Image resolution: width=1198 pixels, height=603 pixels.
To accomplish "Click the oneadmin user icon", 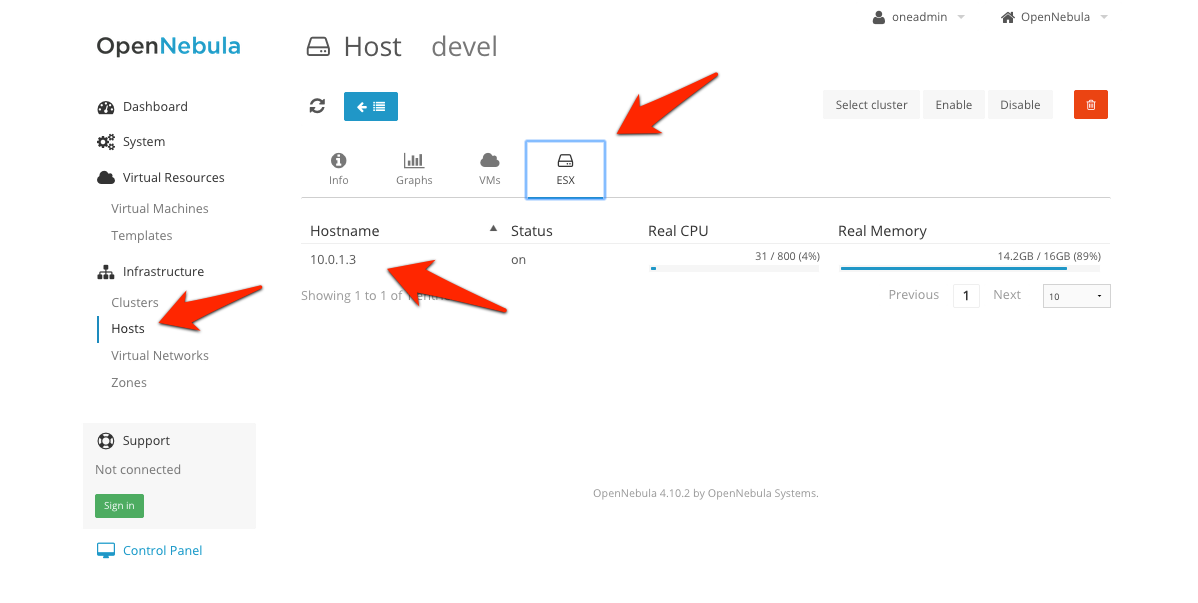I will point(879,17).
